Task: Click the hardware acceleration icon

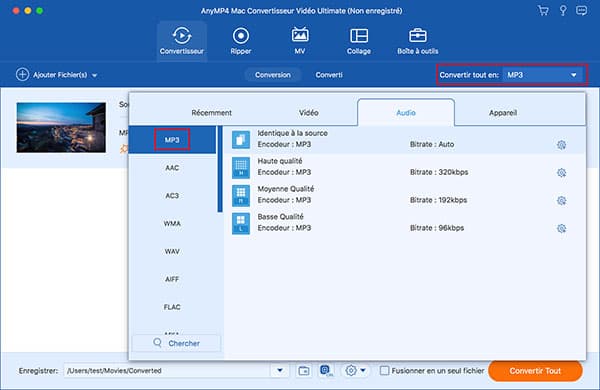Action: [x=326, y=370]
